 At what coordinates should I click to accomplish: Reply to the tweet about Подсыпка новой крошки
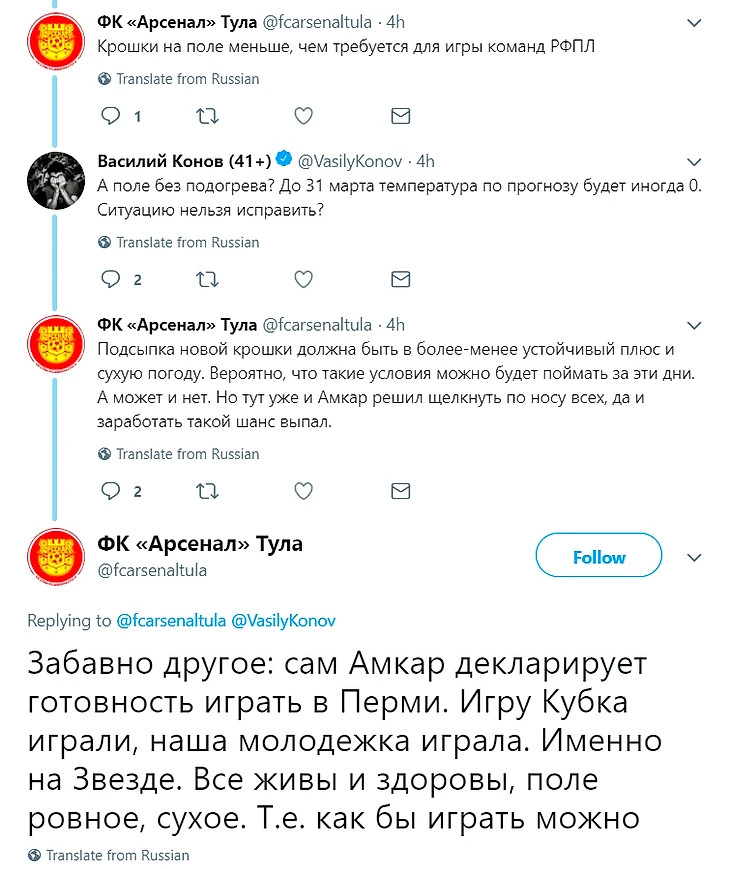[x=110, y=491]
